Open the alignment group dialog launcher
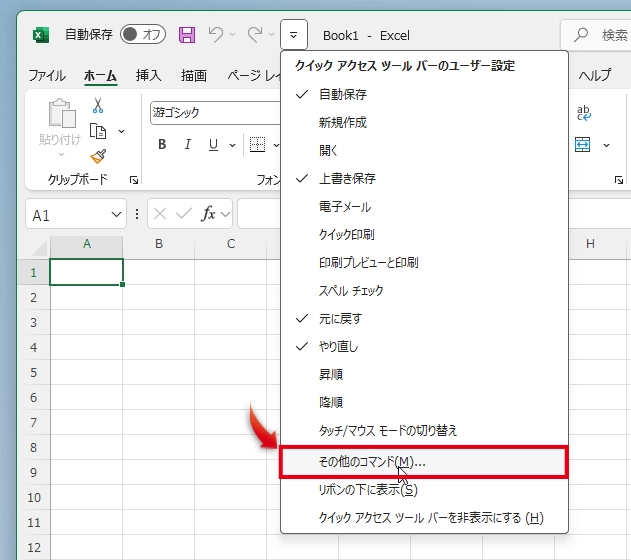The height and width of the screenshot is (560, 631). click(619, 180)
